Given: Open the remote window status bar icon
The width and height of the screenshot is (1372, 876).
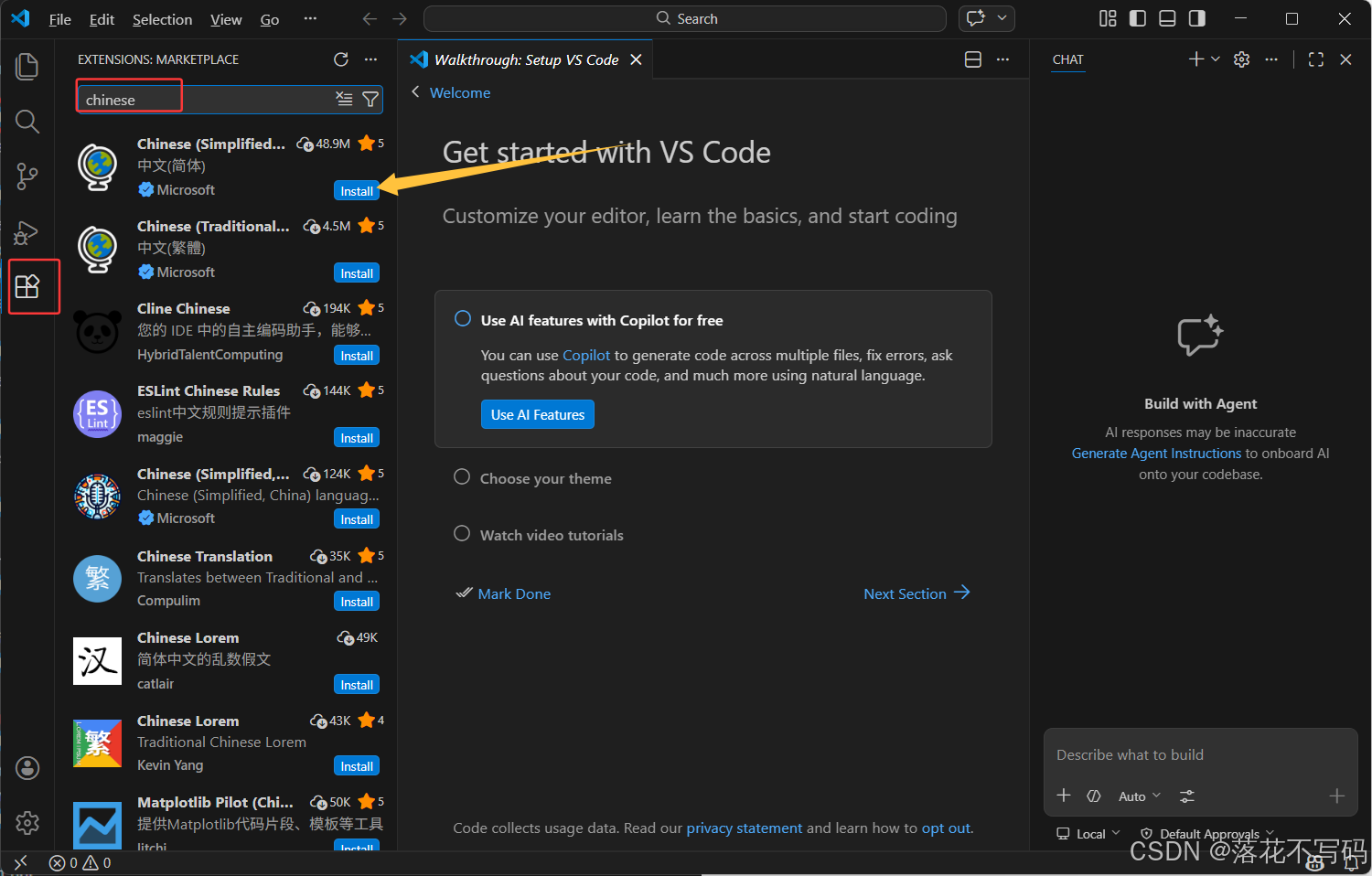Looking at the screenshot, I should (x=21, y=862).
